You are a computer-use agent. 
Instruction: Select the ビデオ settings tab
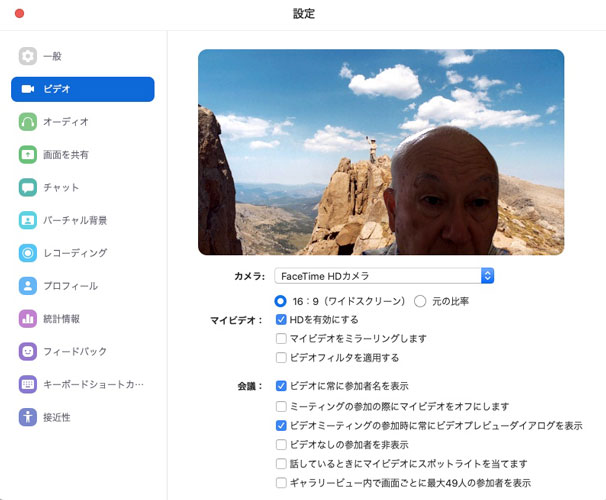pos(83,89)
